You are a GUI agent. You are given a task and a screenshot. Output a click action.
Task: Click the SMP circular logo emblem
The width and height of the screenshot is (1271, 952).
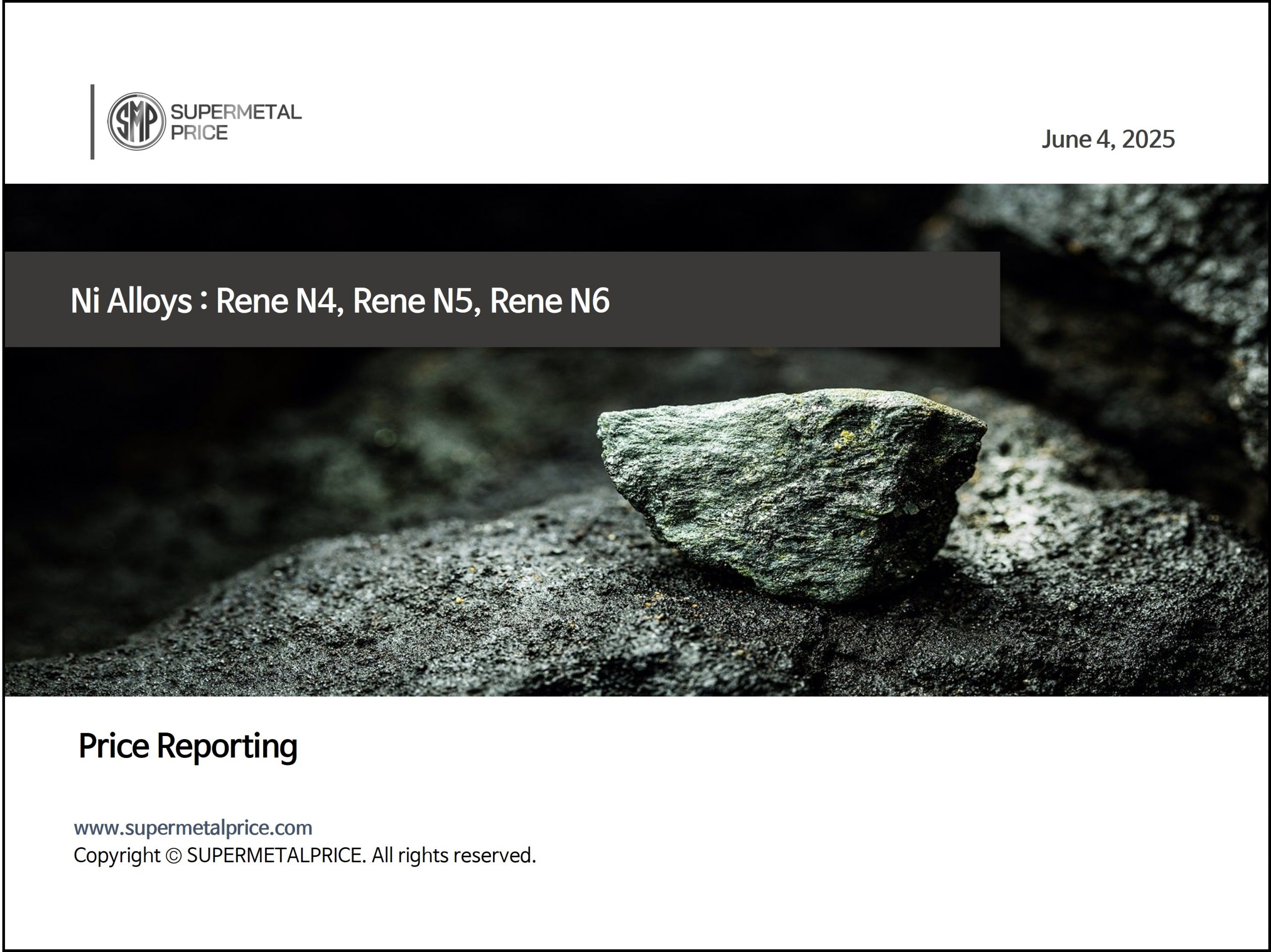point(137,122)
